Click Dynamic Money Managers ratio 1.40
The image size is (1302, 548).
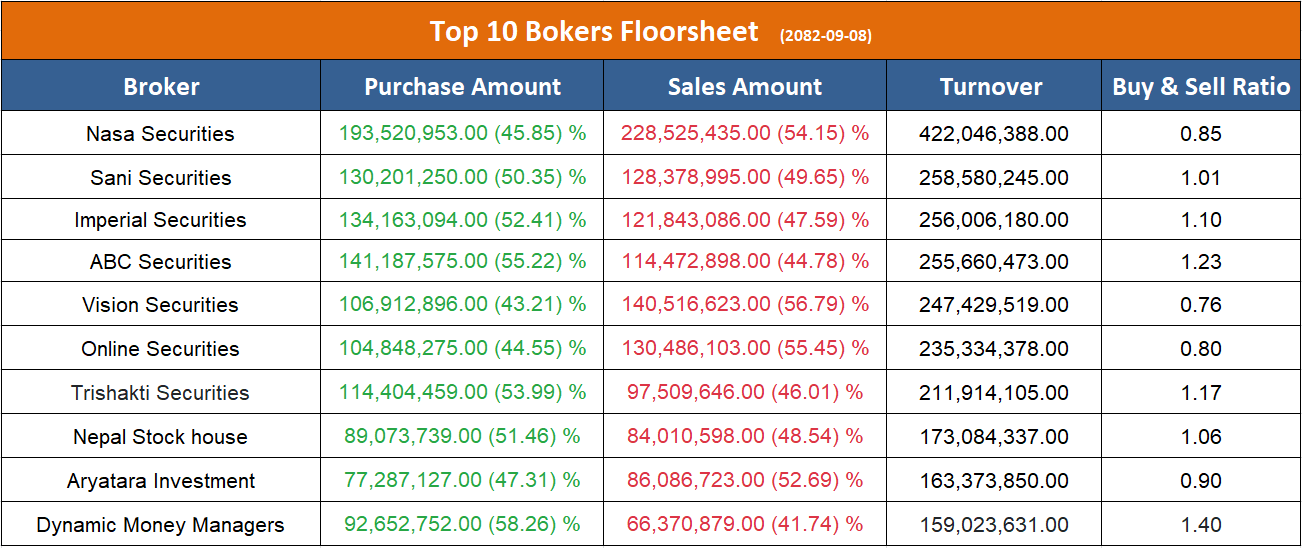tap(1201, 525)
